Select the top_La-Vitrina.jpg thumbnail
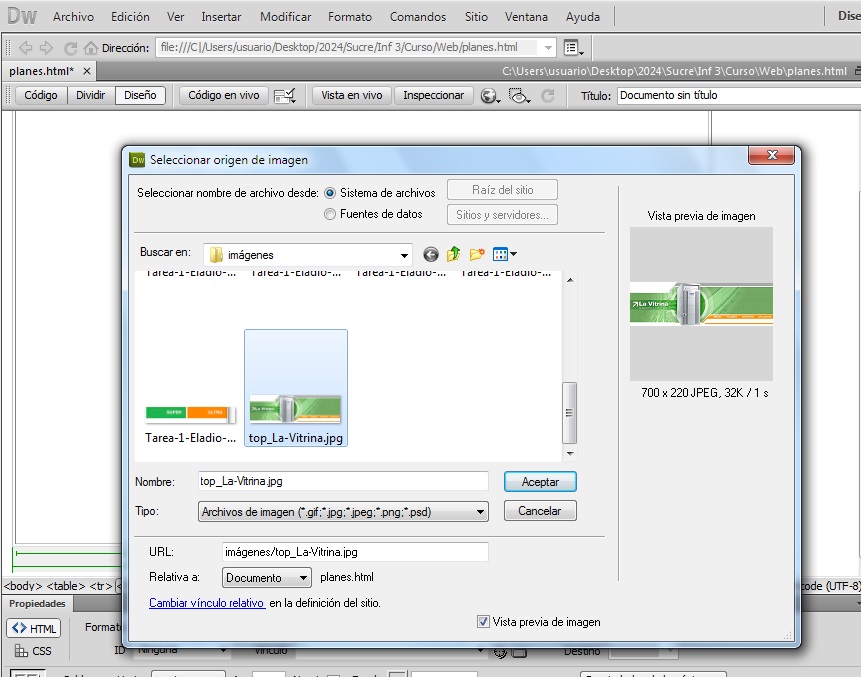The width and height of the screenshot is (861, 677). coord(296,388)
